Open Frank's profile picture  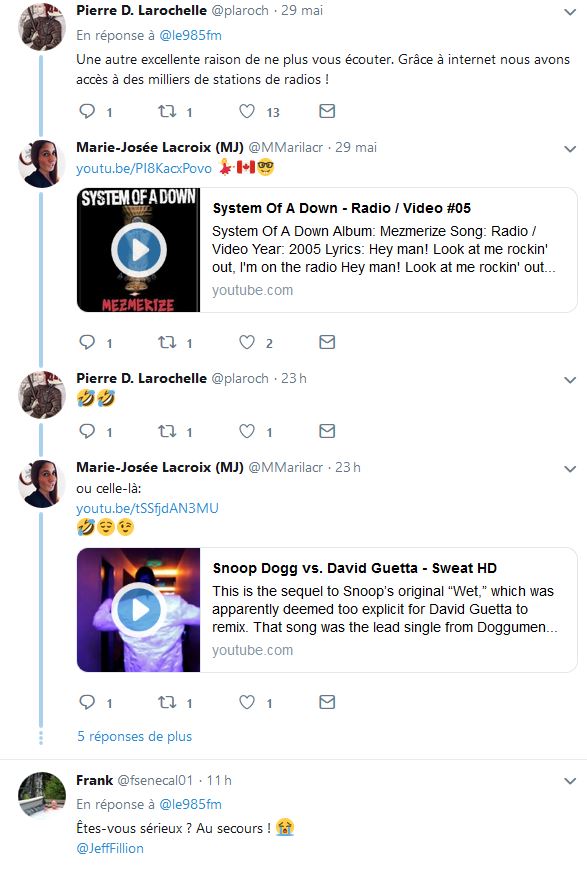pos(42,795)
